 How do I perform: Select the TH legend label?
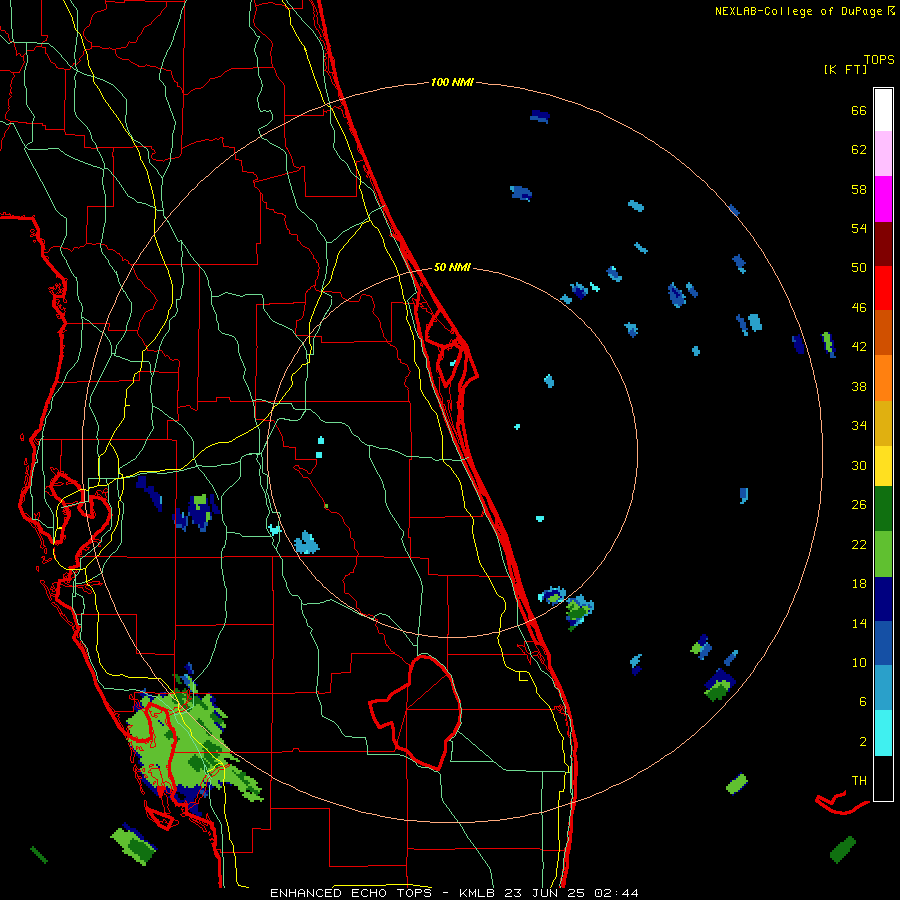pyautogui.click(x=859, y=781)
